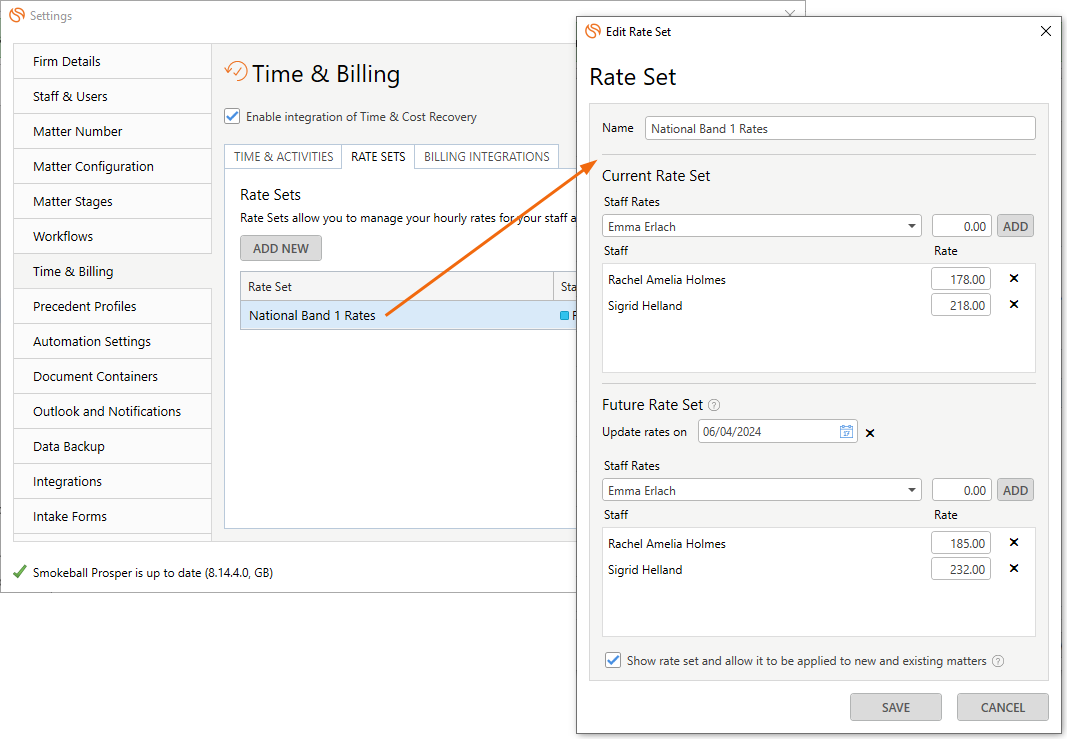Open current rate set staff dropdown

tap(761, 226)
